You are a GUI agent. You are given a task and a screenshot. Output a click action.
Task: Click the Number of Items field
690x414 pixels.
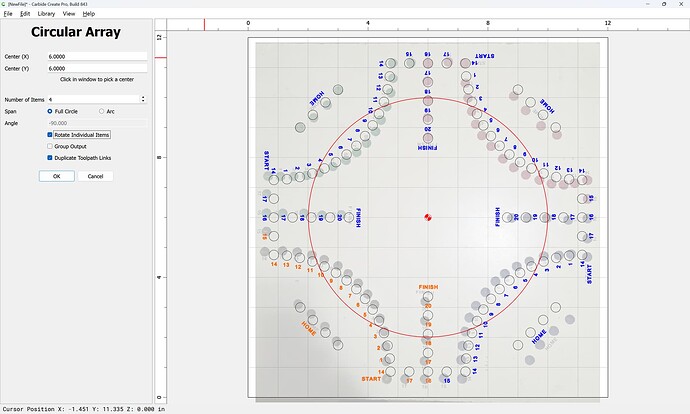click(94, 99)
